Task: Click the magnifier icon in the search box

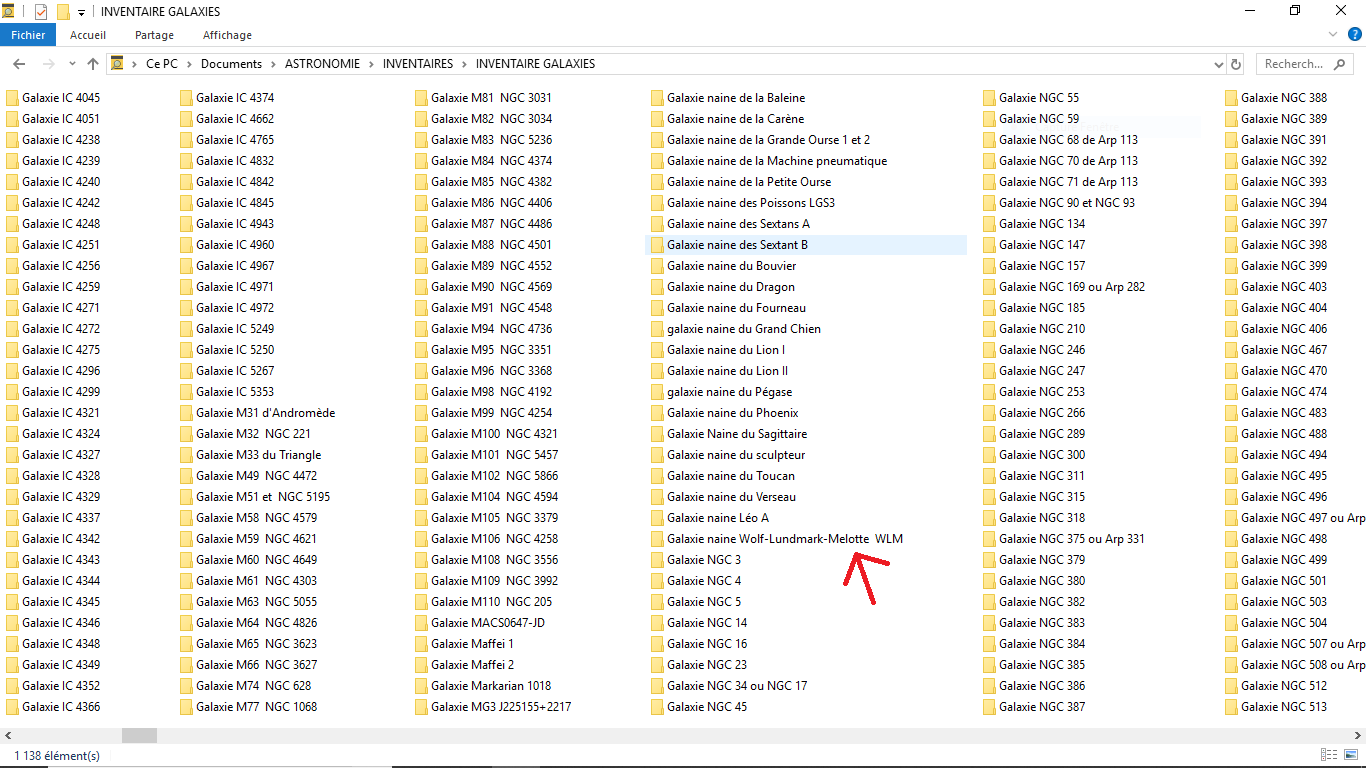Action: pos(1340,64)
